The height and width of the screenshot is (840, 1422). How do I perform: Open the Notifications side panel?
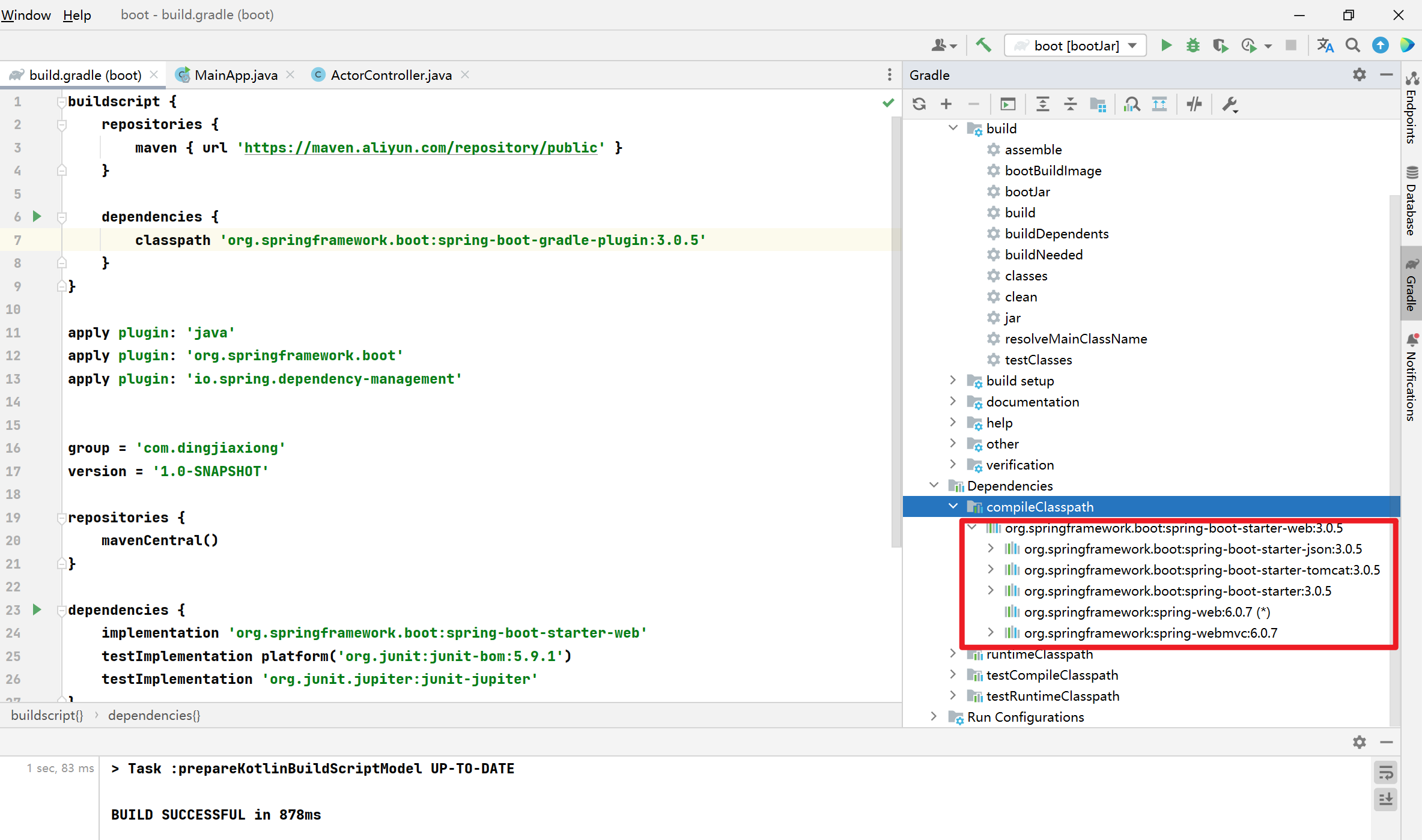click(1411, 377)
